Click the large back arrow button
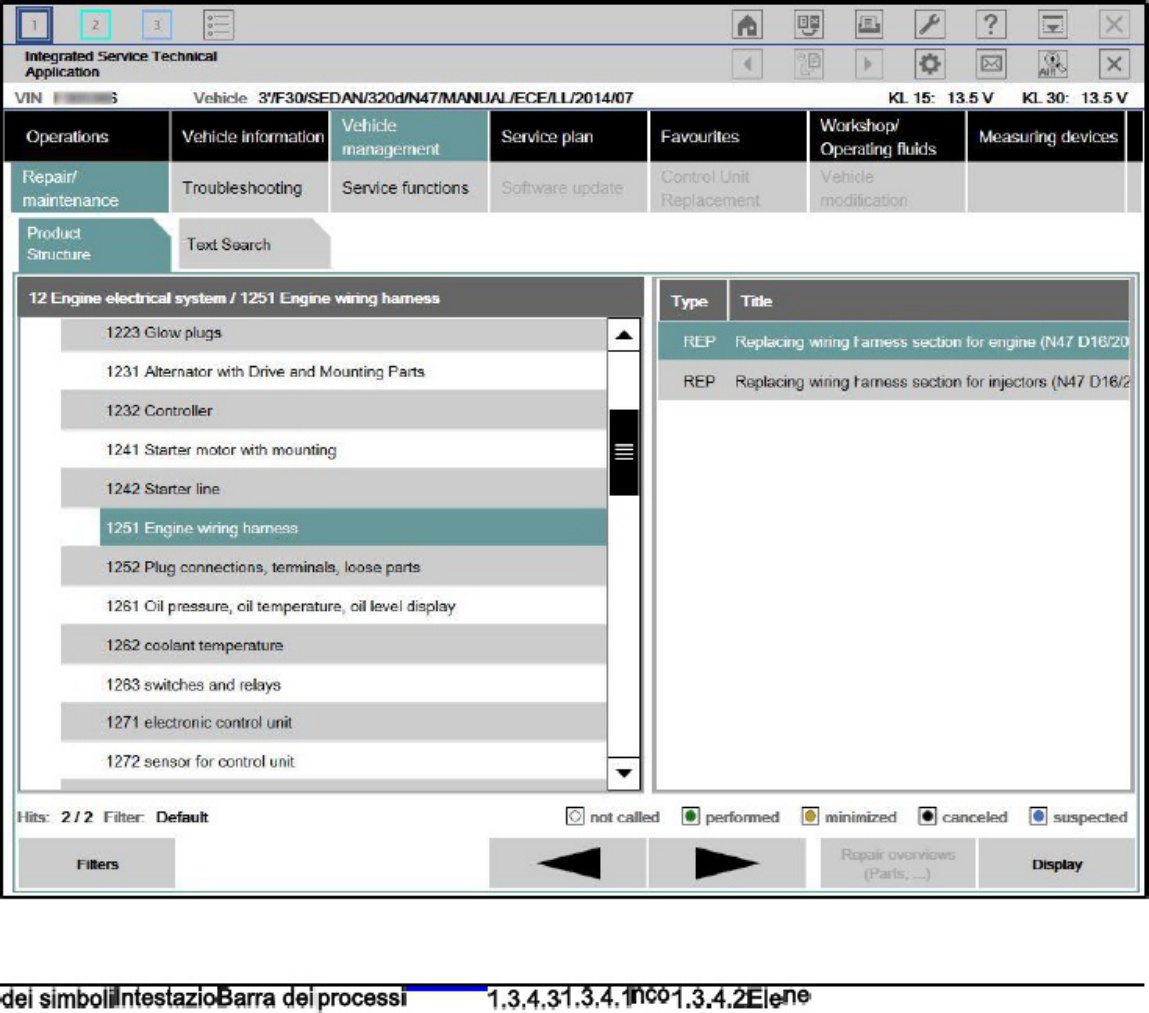This screenshot has width=1149, height=1013. click(x=568, y=863)
